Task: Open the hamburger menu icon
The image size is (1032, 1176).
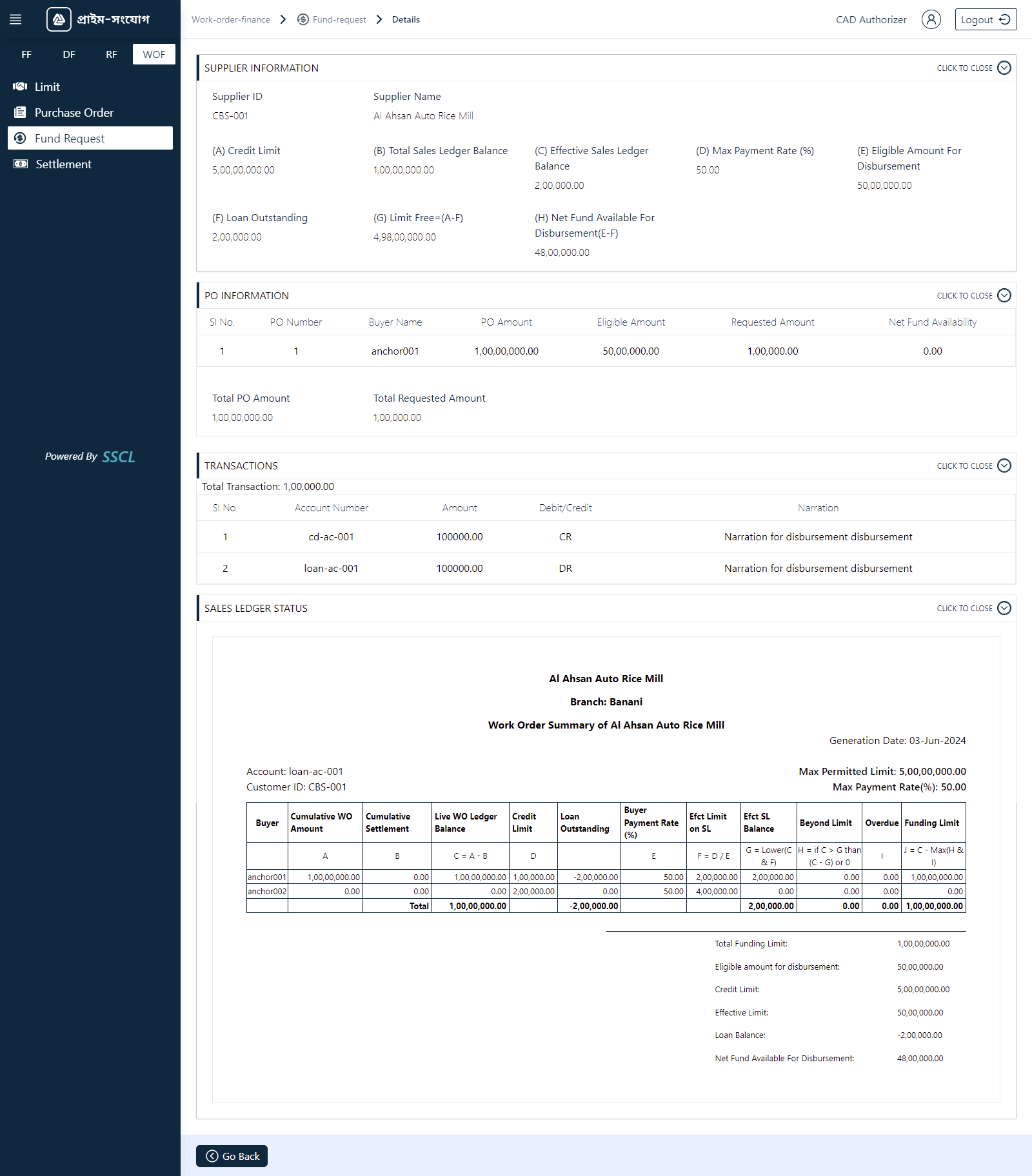Action: [15, 19]
